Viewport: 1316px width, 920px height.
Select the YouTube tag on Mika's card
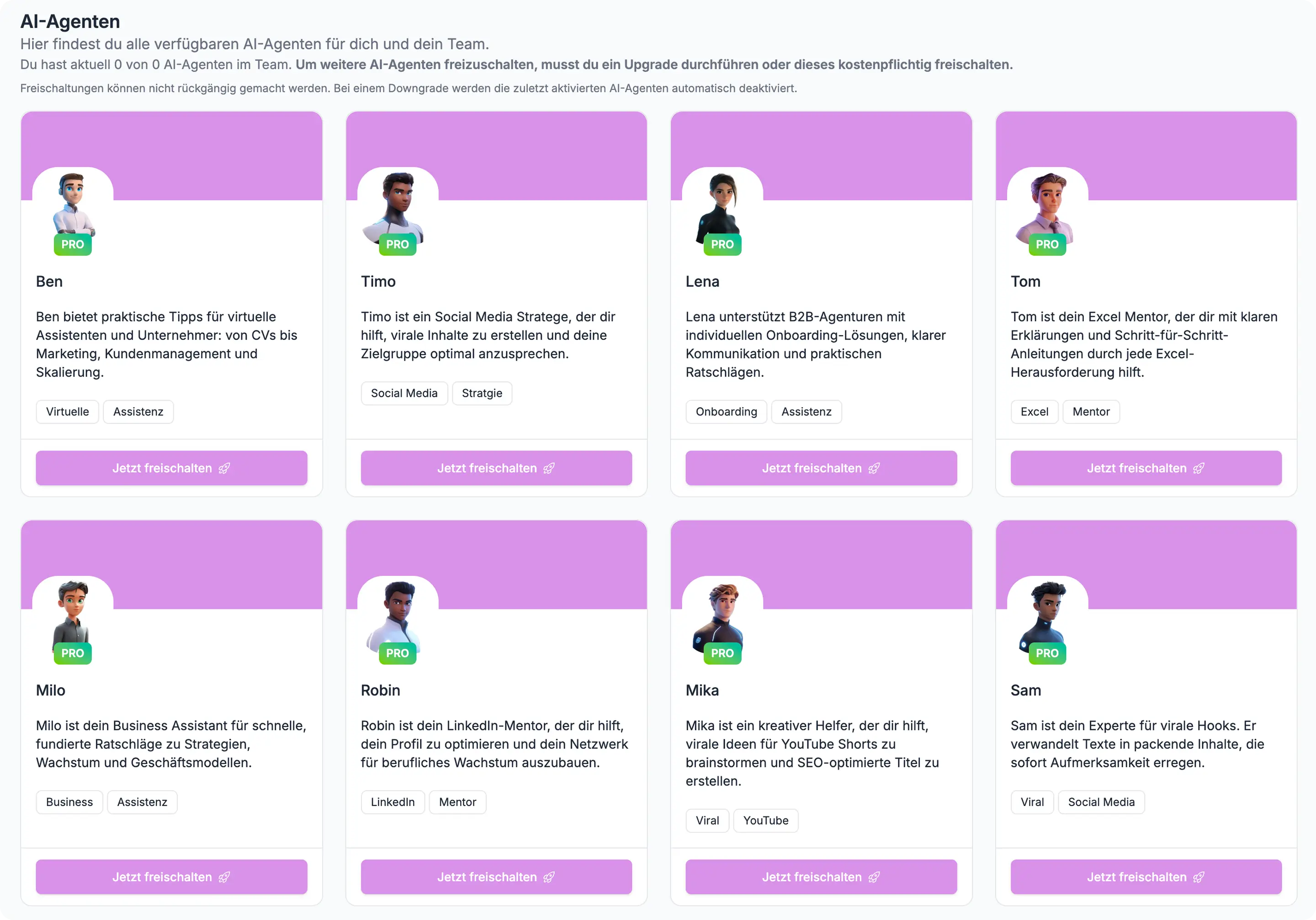point(766,820)
